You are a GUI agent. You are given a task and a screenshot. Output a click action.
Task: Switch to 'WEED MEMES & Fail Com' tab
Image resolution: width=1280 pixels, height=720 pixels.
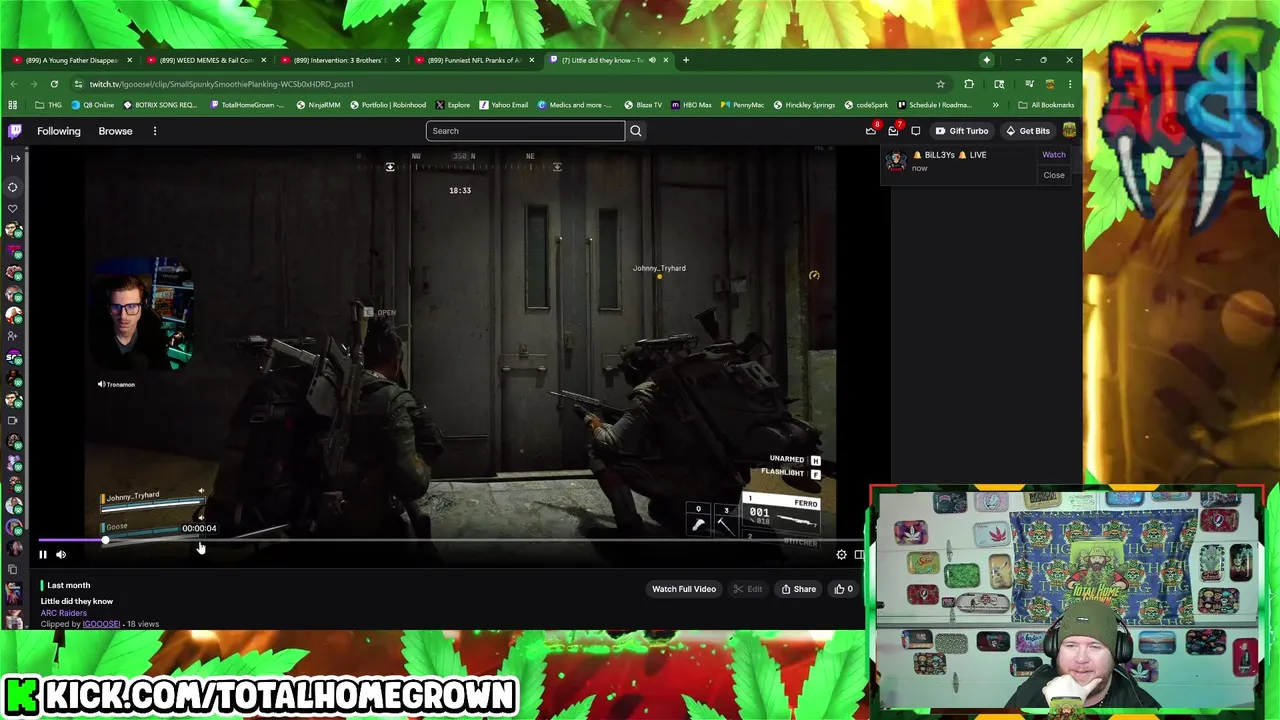(x=205, y=60)
